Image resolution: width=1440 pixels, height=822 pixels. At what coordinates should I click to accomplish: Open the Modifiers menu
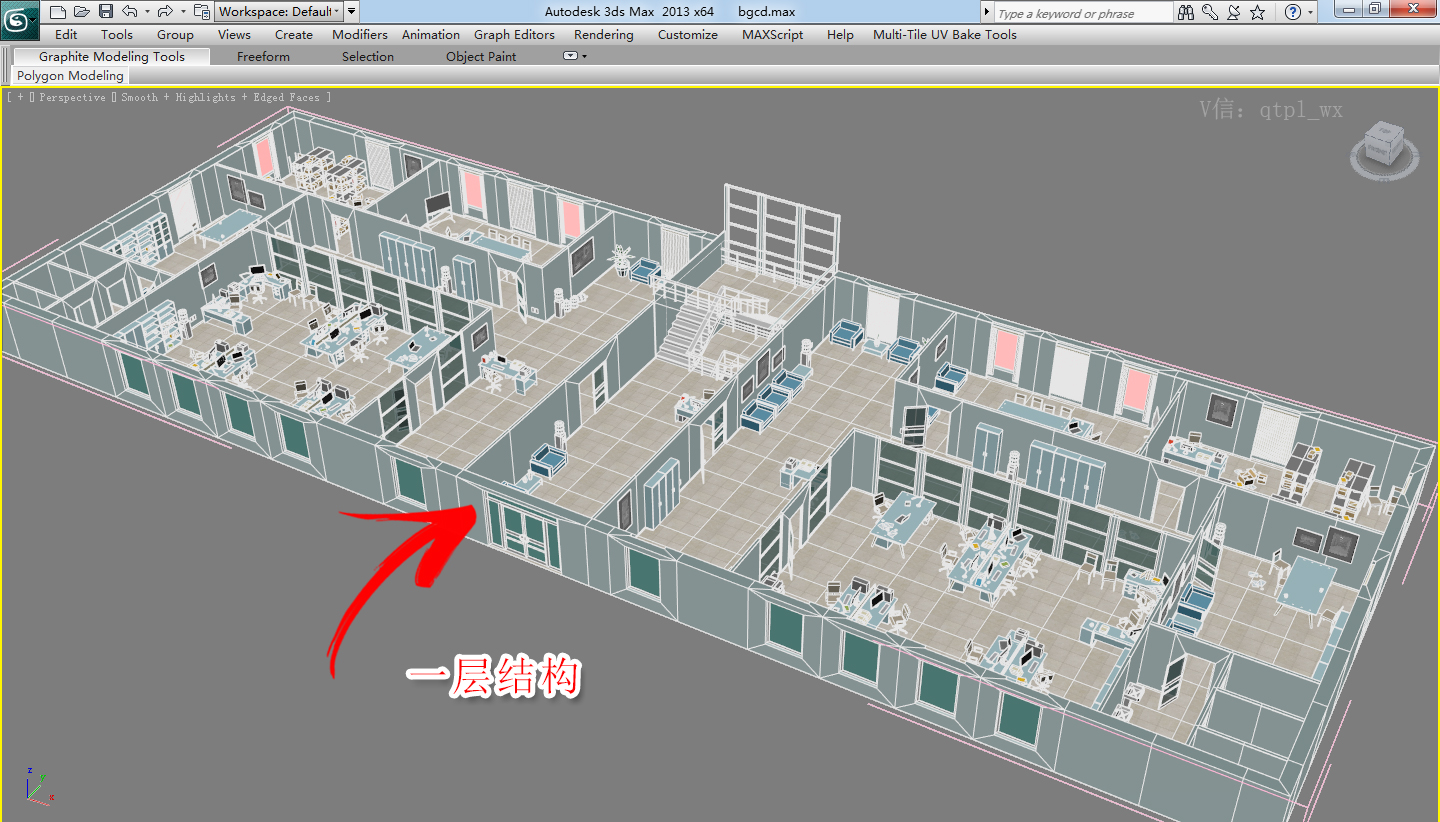[x=360, y=34]
